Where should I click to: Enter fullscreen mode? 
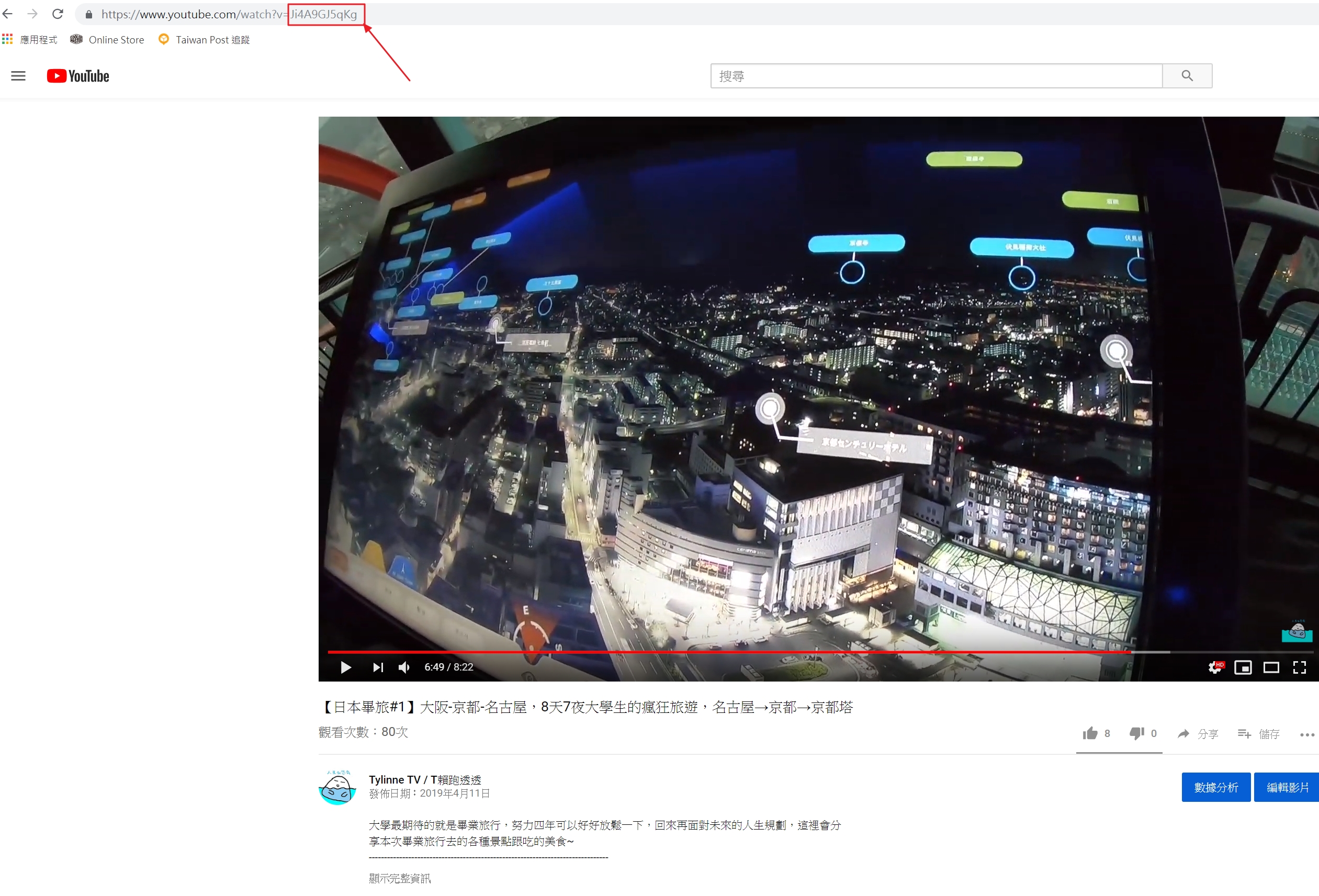(x=1299, y=667)
